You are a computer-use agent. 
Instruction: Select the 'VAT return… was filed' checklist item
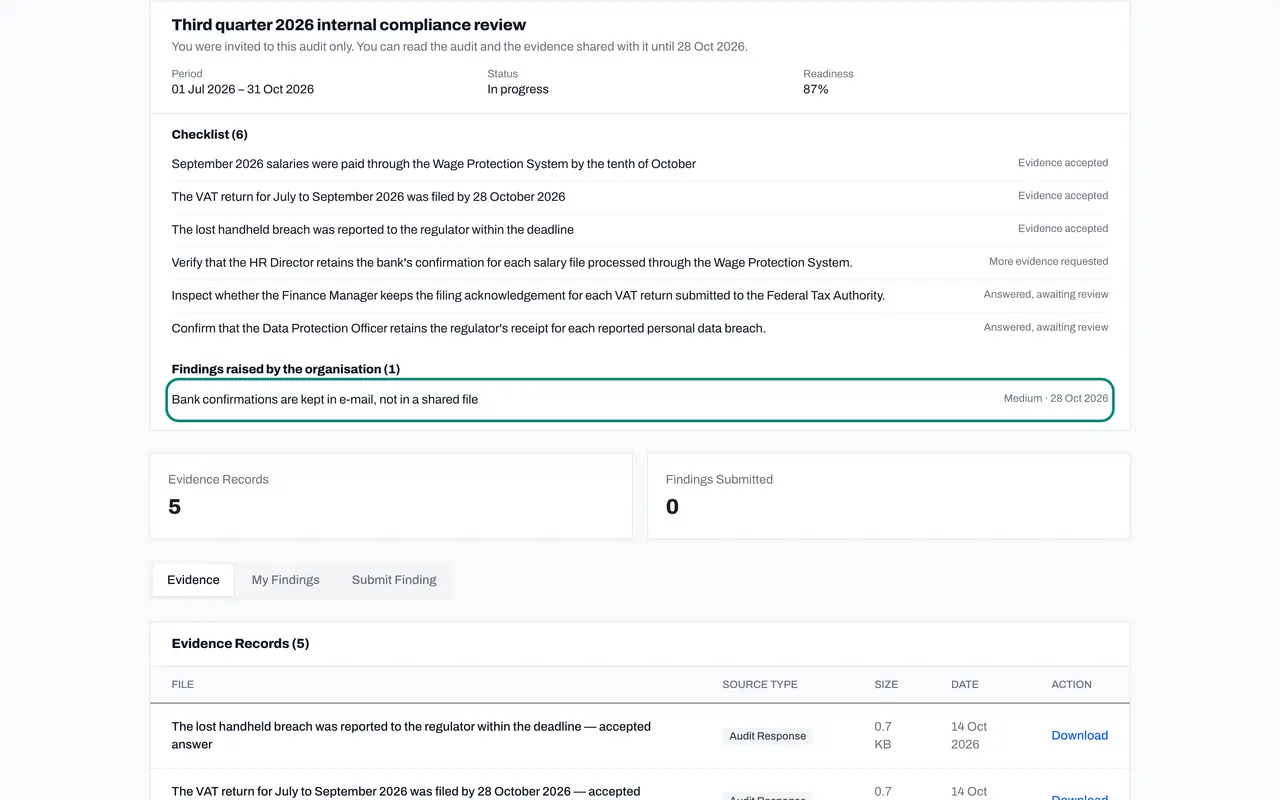coord(640,197)
